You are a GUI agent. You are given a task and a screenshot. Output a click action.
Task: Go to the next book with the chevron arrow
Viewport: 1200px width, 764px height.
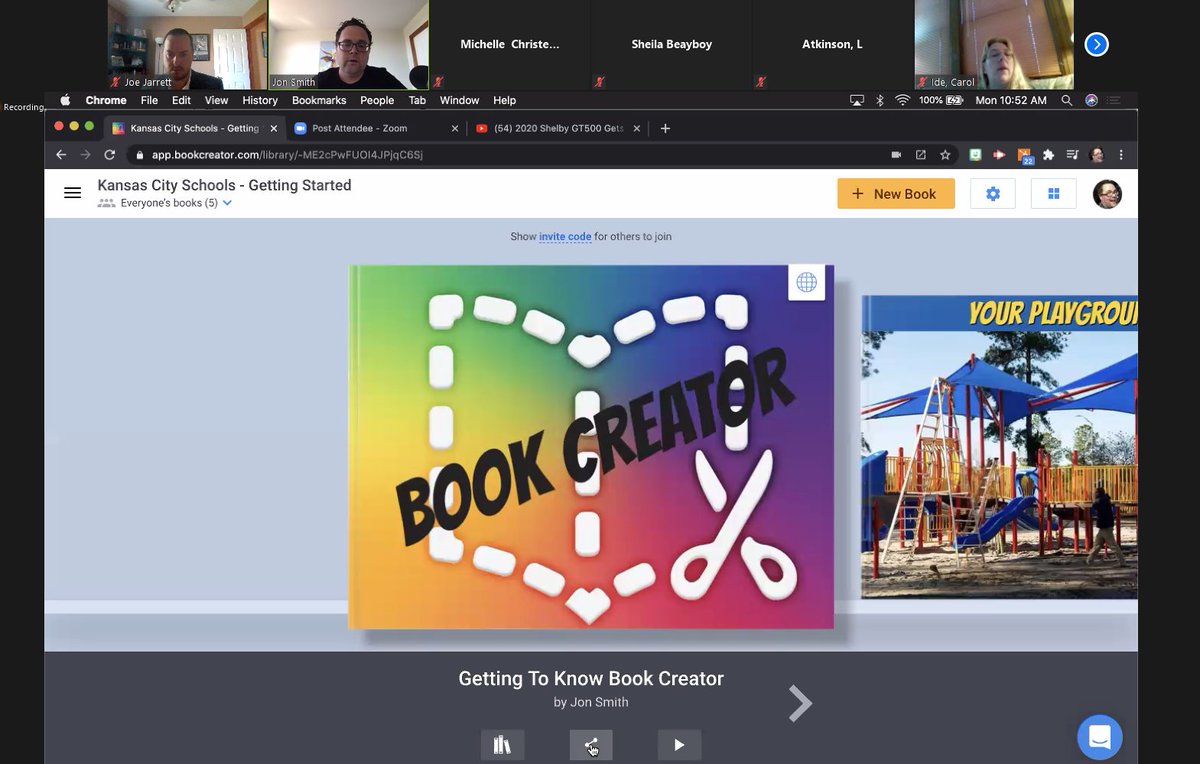tap(800, 703)
